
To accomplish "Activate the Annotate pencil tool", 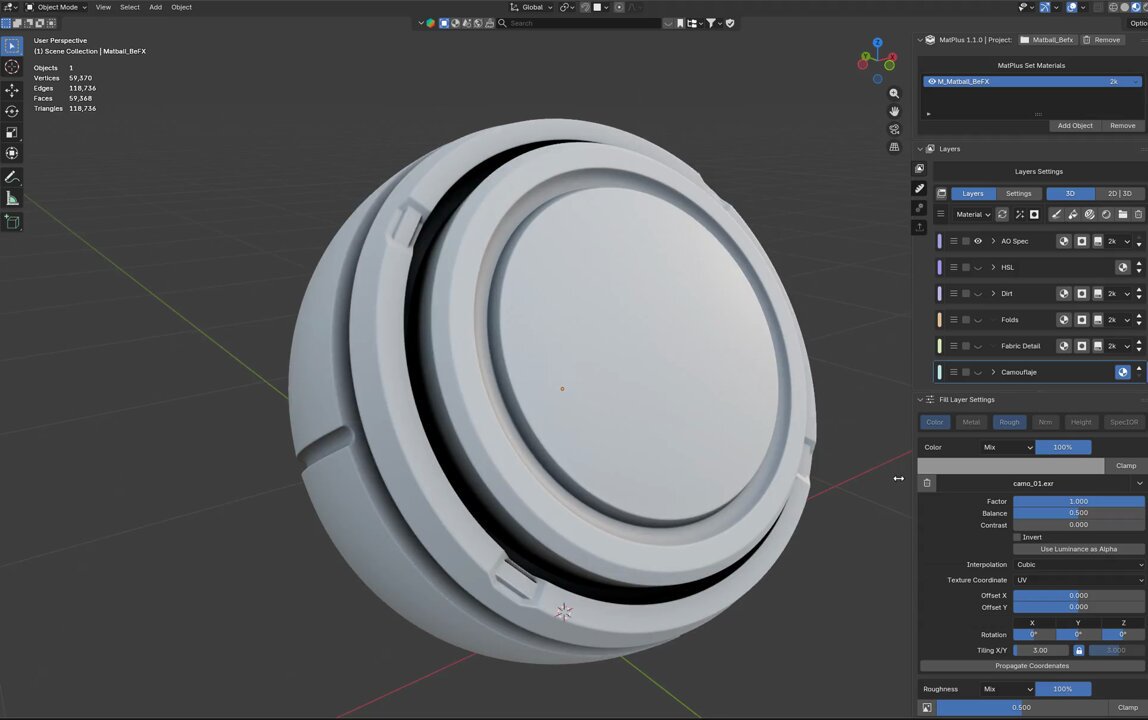I will [12, 177].
